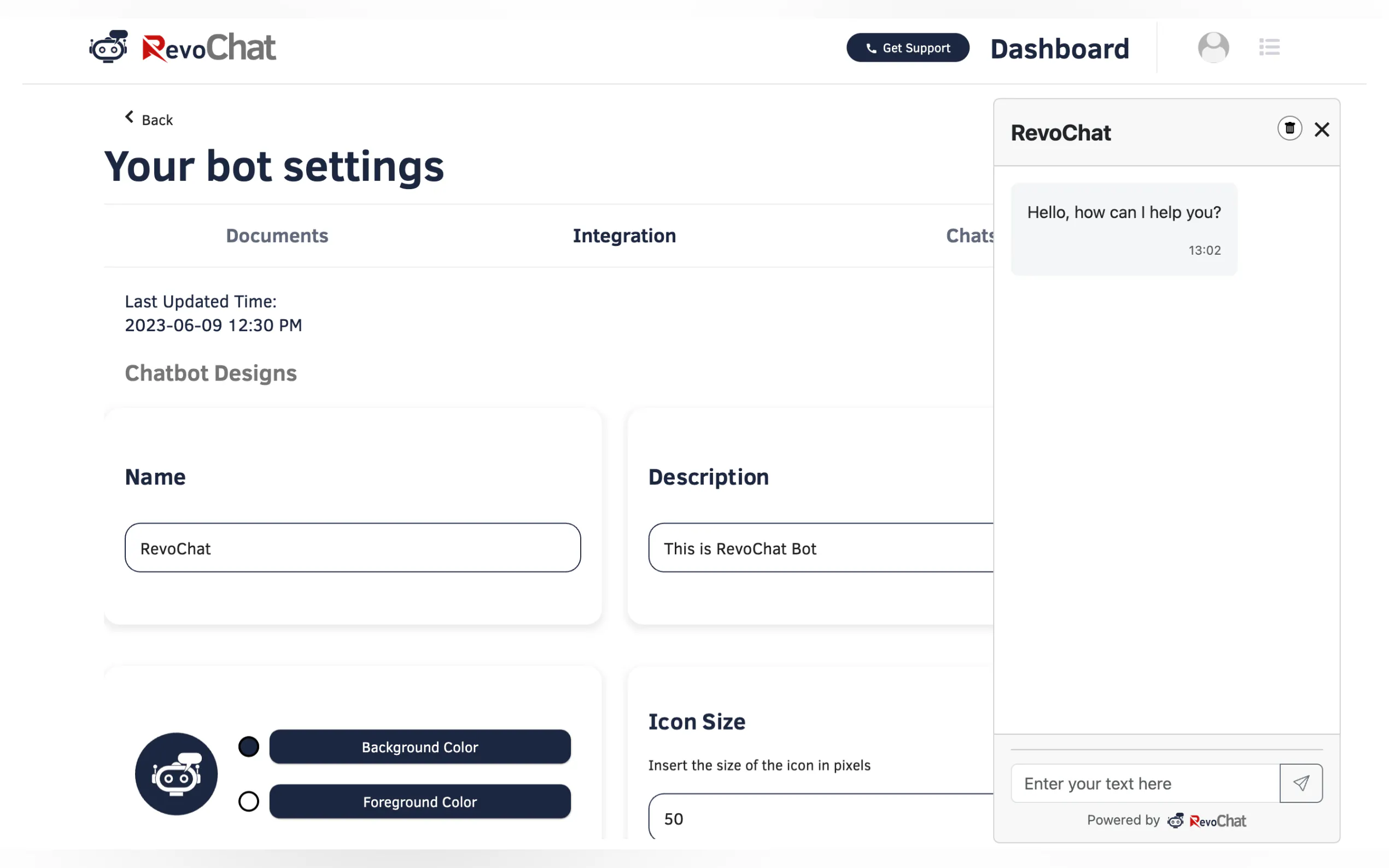Click the Powered by RevoChat logo
The width and height of the screenshot is (1389, 868).
[1206, 821]
